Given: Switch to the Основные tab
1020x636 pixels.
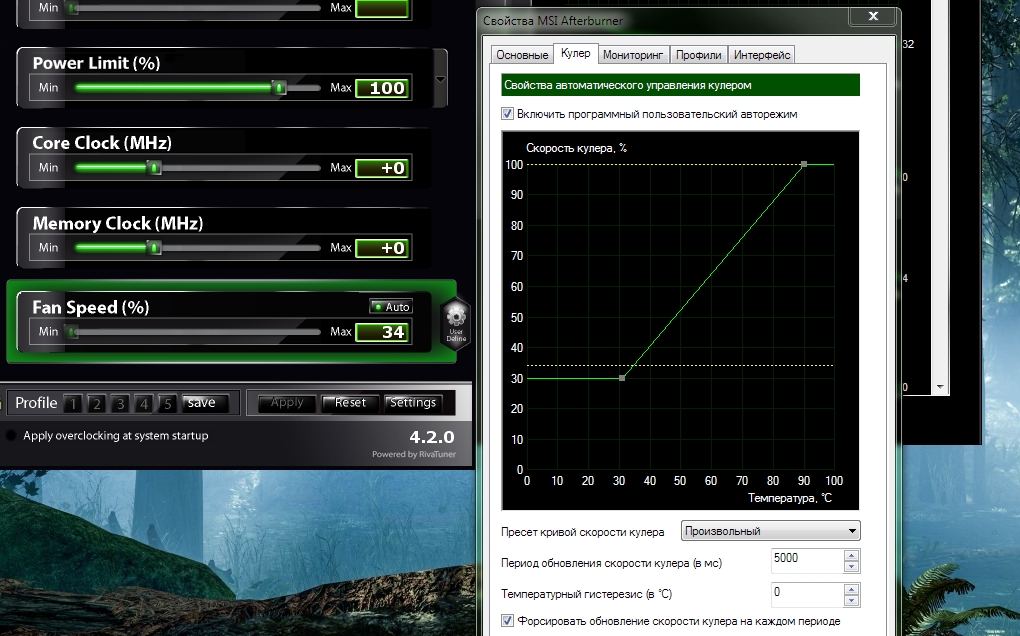Looking at the screenshot, I should point(522,55).
